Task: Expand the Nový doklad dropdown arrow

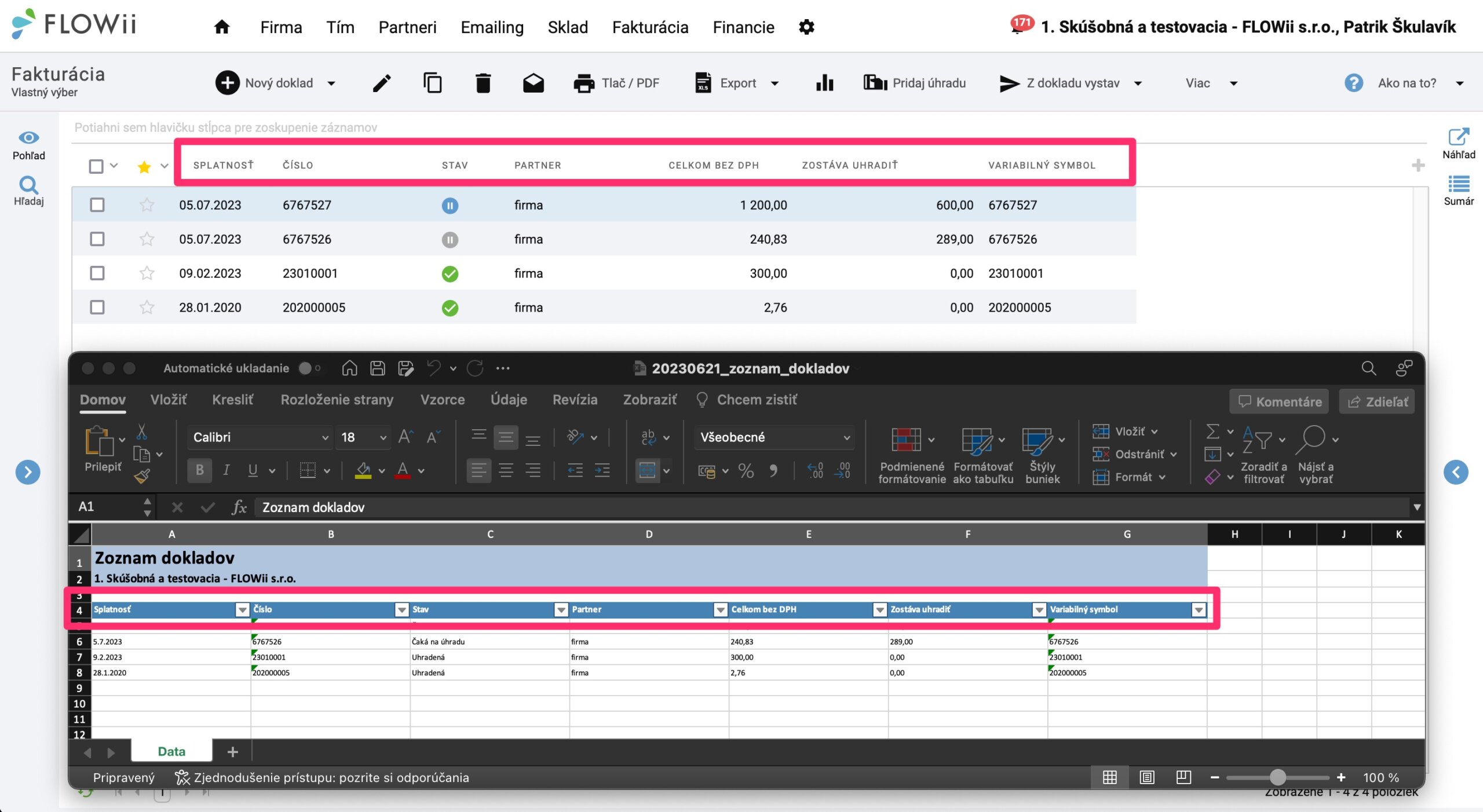Action: [331, 83]
